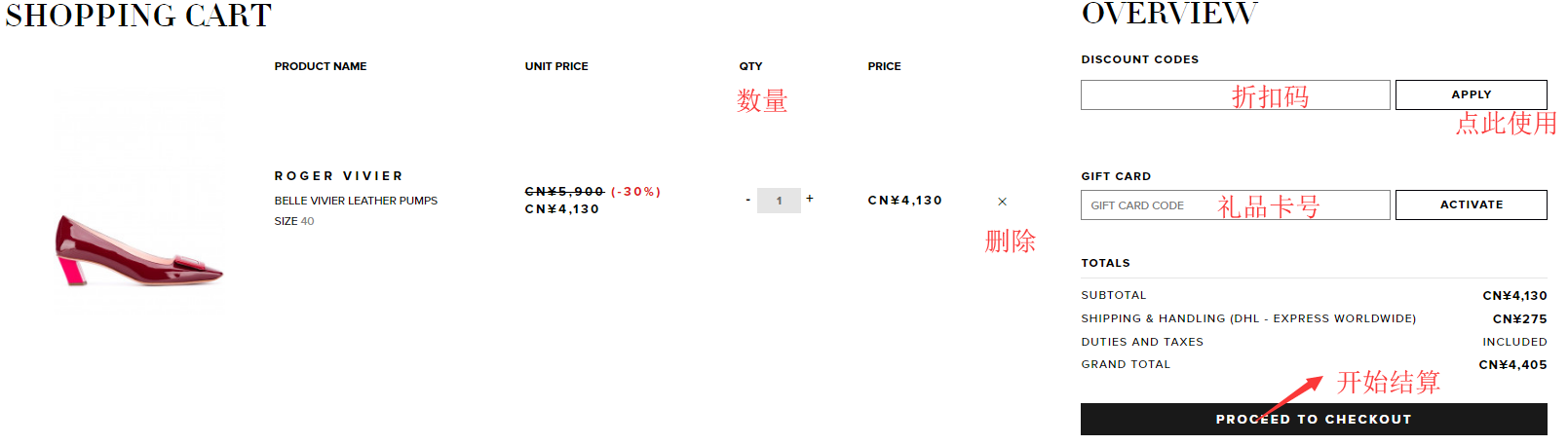The height and width of the screenshot is (445, 1568).
Task: Click the red -30% discount label
Action: pos(636,192)
